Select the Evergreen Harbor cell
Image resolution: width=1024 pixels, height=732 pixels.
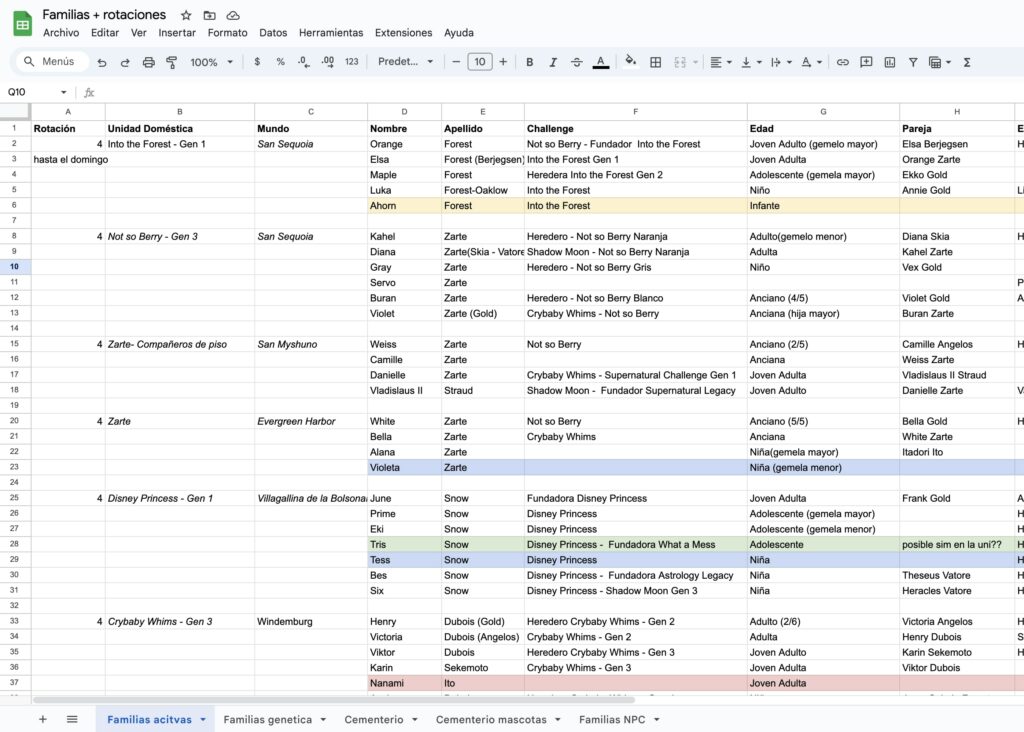[x=311, y=421]
